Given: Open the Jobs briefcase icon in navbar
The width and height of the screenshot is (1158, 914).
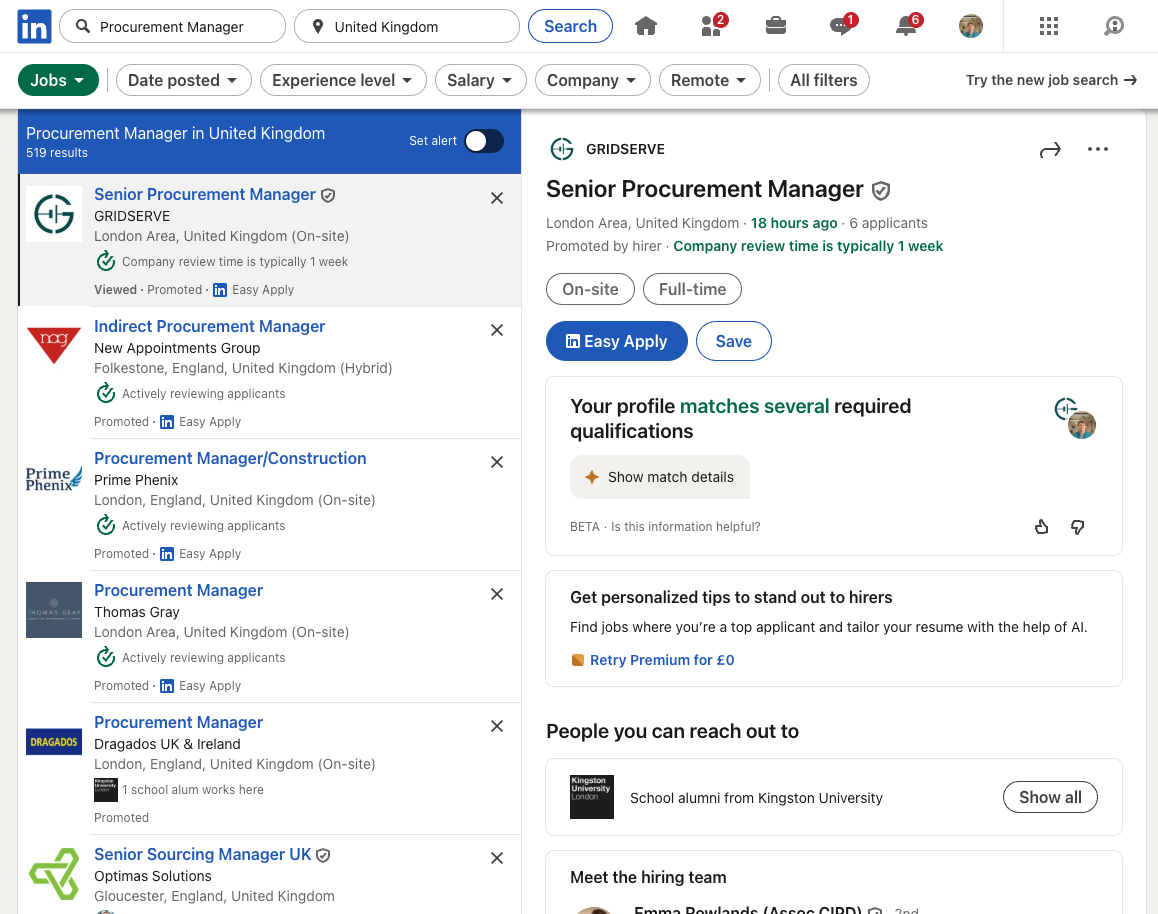Looking at the screenshot, I should [x=775, y=27].
